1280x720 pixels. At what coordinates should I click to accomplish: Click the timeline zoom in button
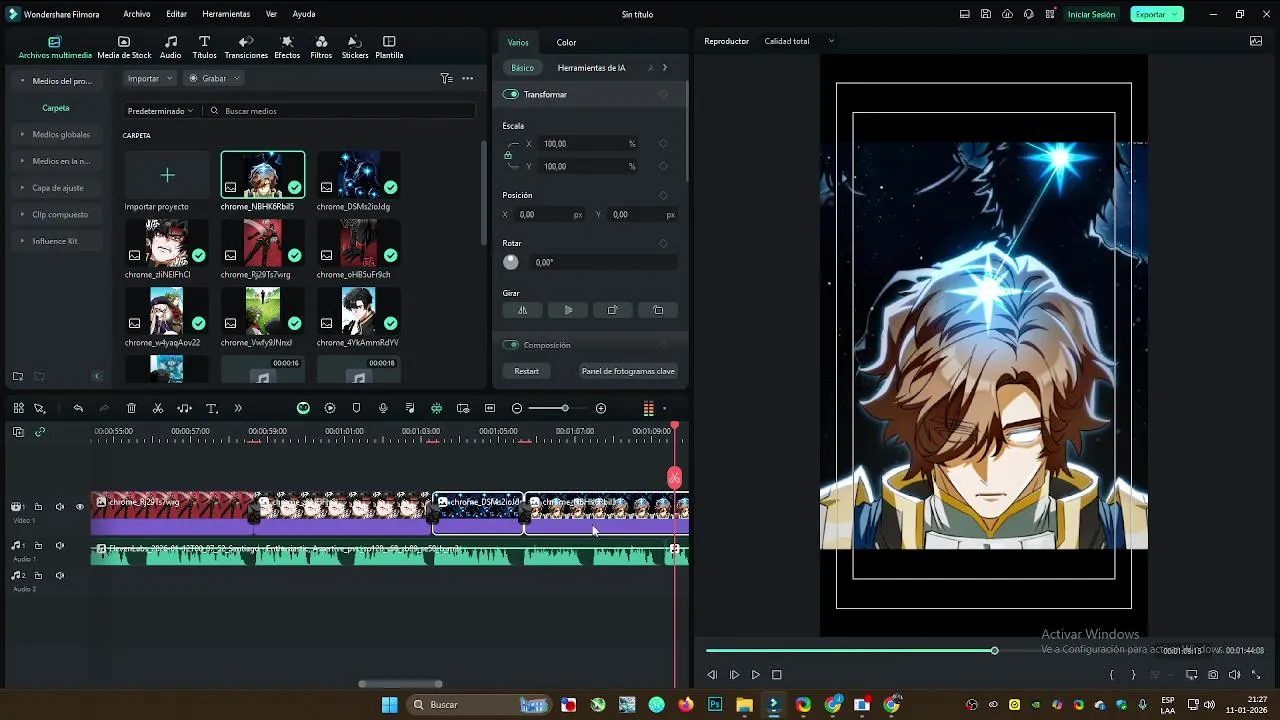[601, 408]
